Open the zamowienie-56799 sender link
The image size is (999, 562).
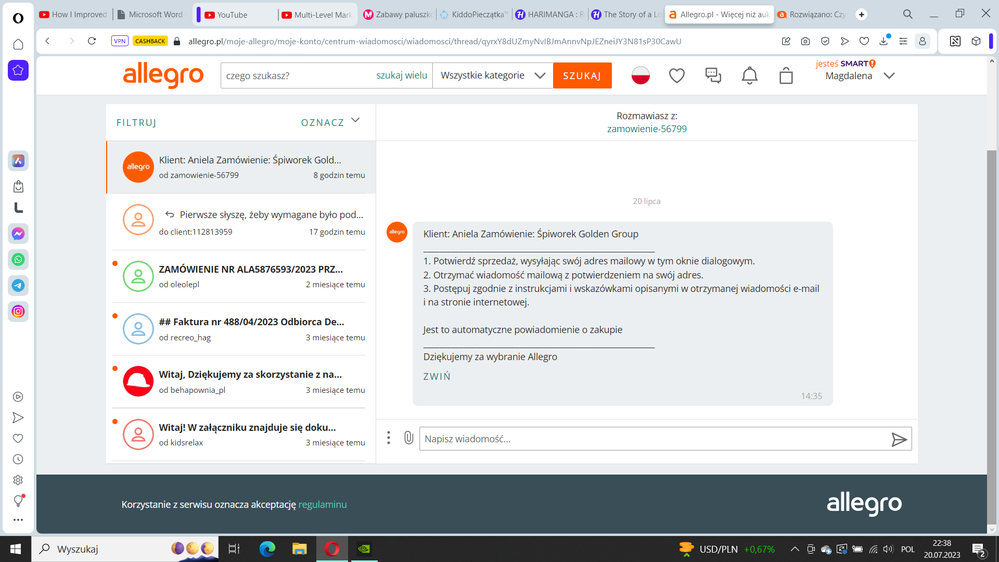pos(647,129)
